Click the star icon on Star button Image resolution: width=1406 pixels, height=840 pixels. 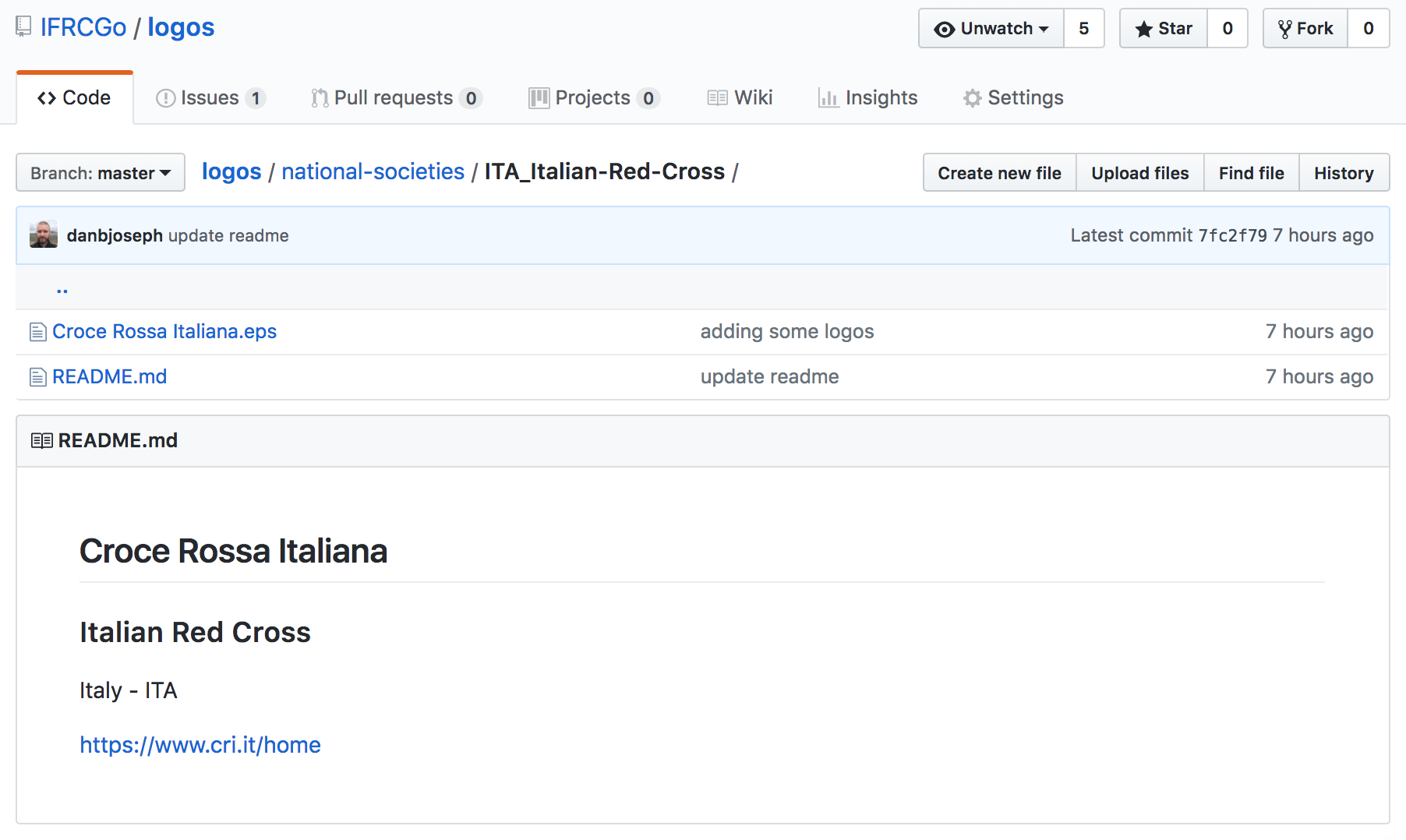point(1143,30)
